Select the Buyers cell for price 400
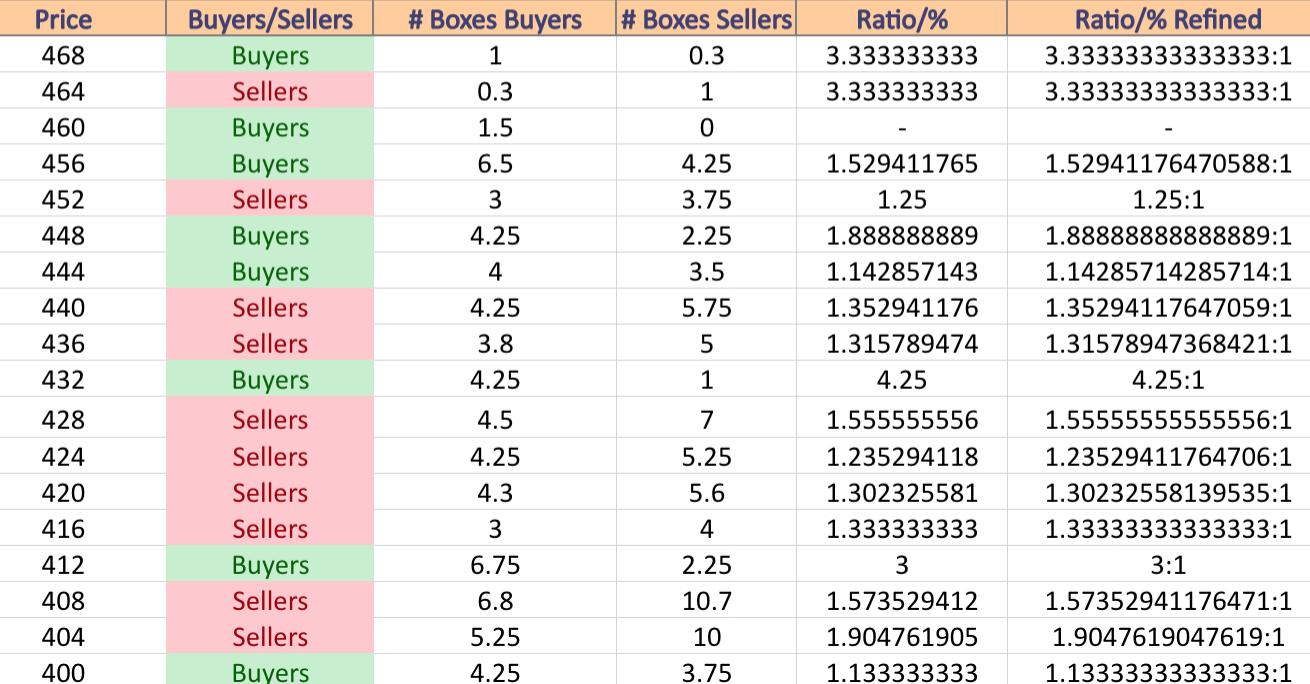1310x684 pixels. click(x=270, y=670)
